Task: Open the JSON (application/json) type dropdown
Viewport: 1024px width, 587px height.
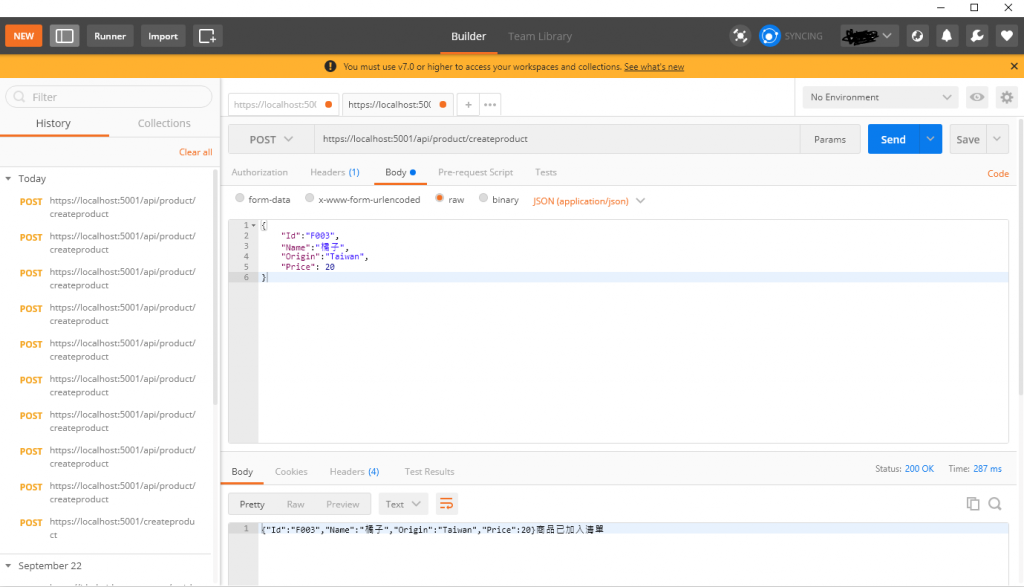Action: pyautogui.click(x=589, y=201)
